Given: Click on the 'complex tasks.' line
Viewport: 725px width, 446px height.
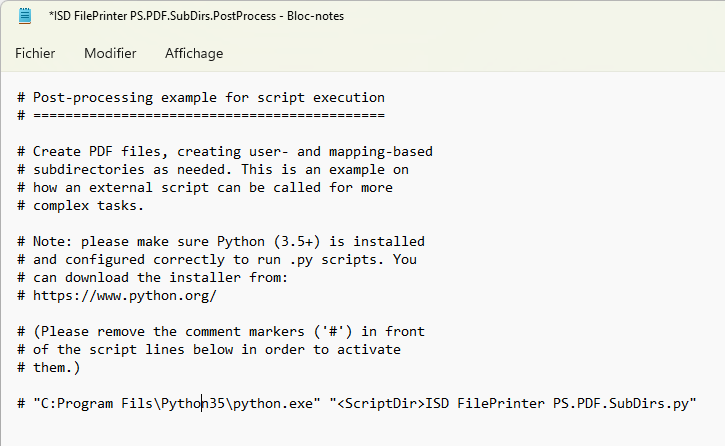Looking at the screenshot, I should click(88, 206).
